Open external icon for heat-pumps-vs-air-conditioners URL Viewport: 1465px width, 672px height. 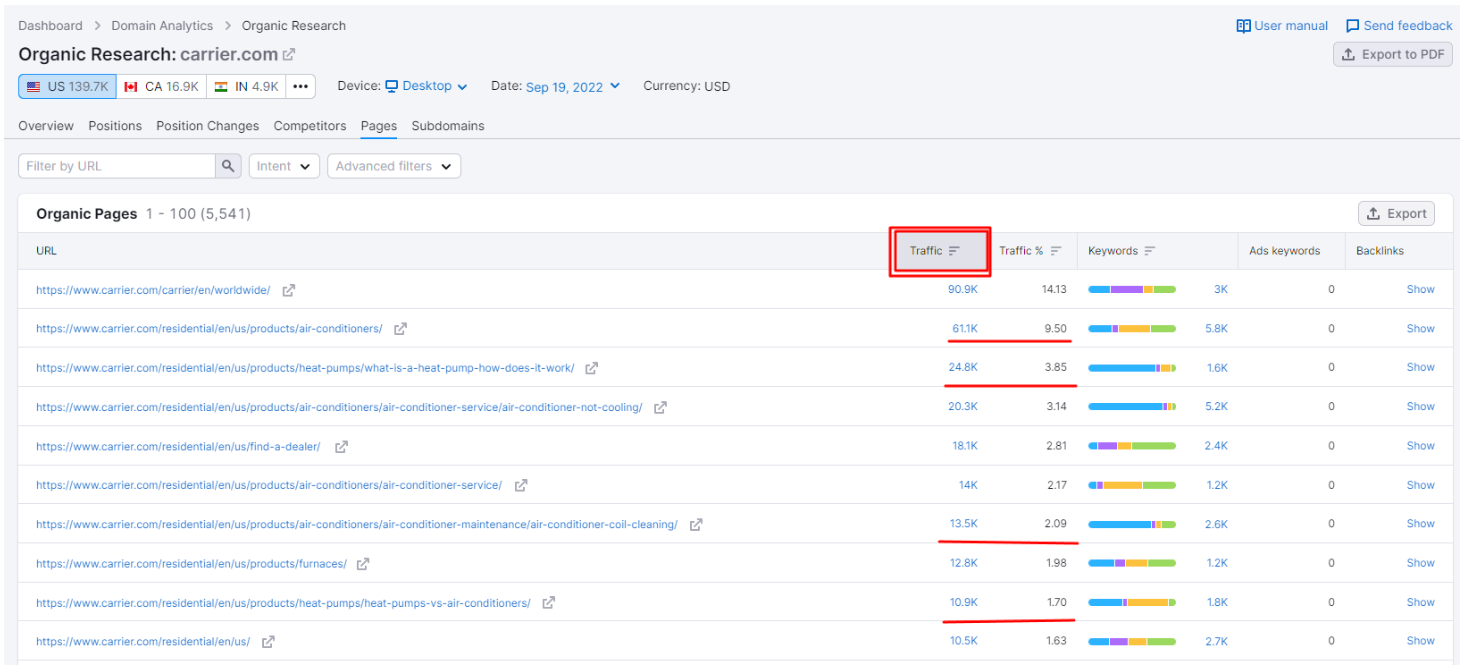[x=548, y=603]
